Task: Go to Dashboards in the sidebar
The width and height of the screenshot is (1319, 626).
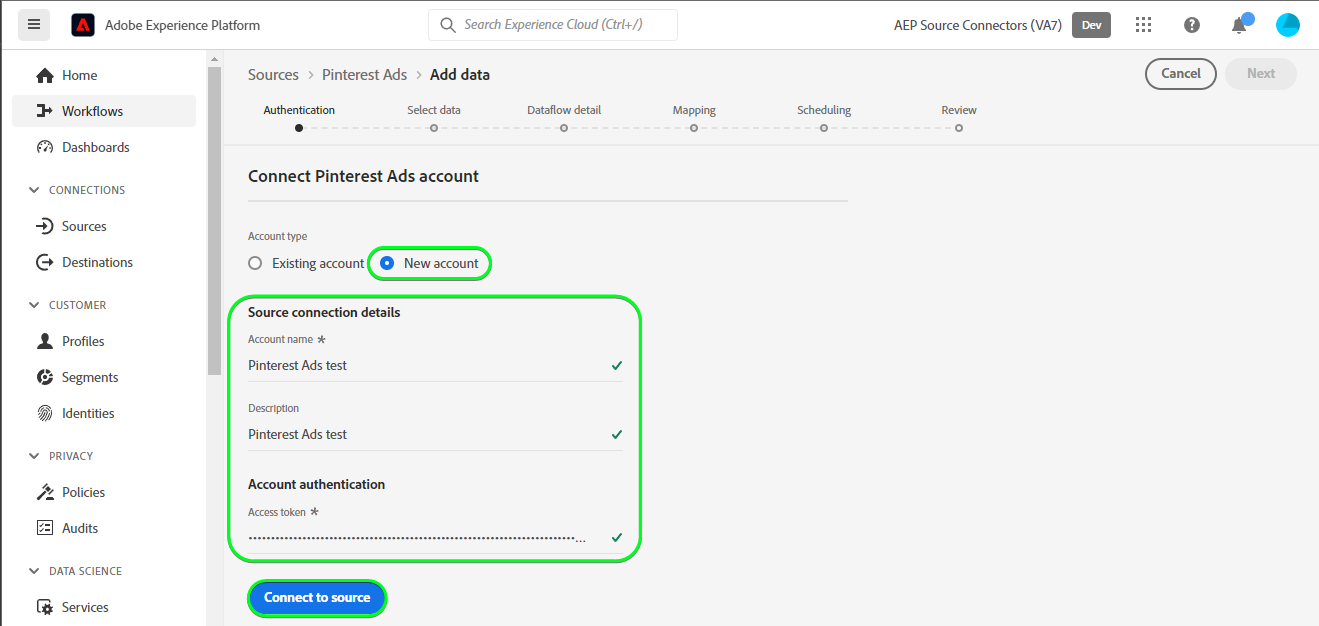Action: pos(95,147)
